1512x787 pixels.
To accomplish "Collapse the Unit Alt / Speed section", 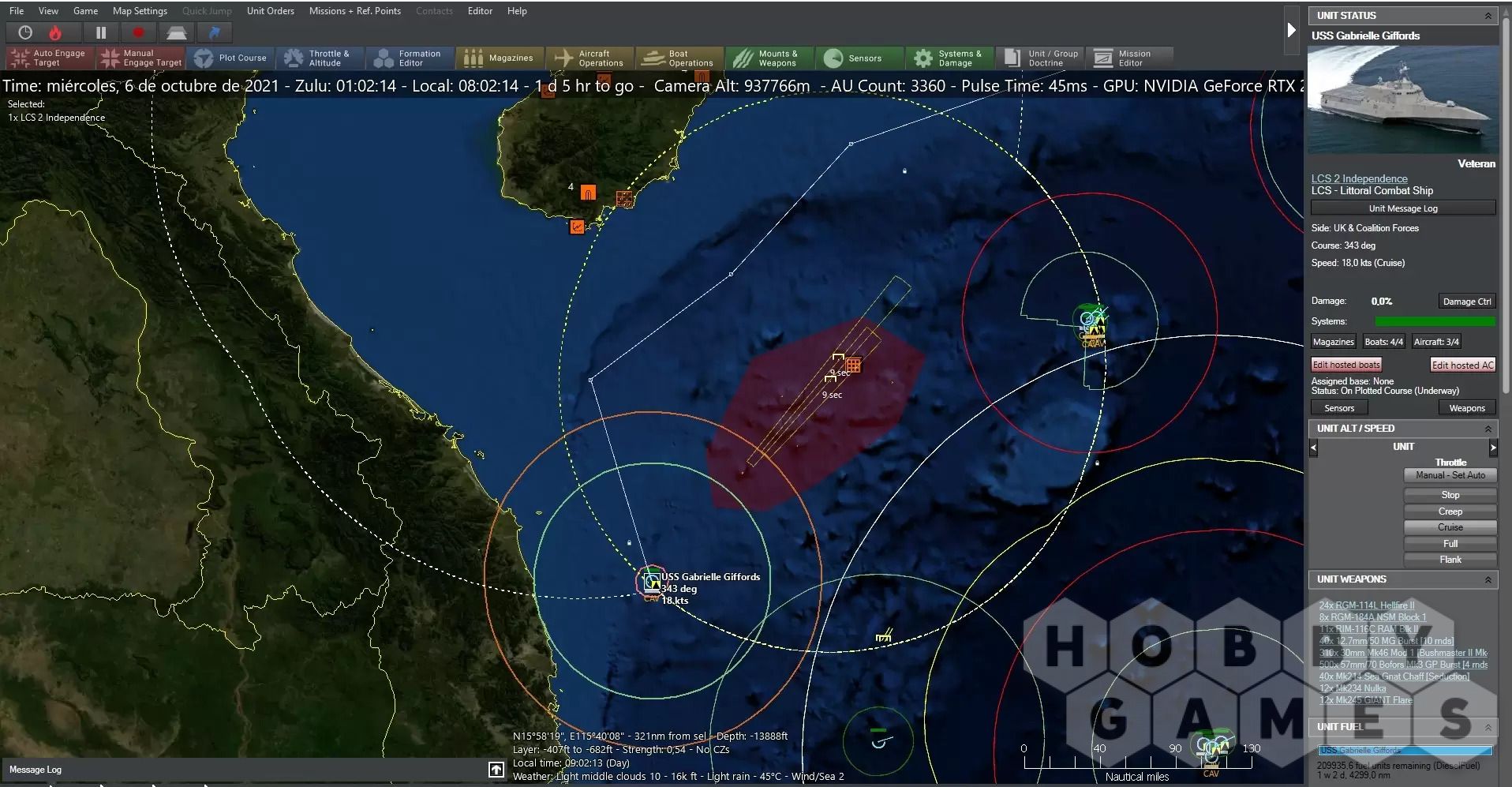I will [1488, 429].
